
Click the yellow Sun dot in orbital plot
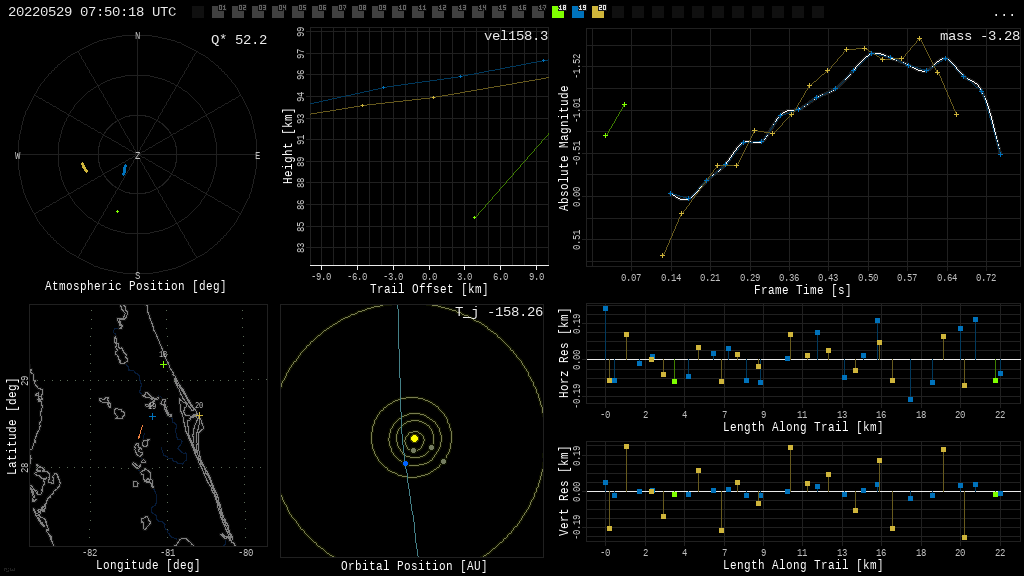pos(414,438)
